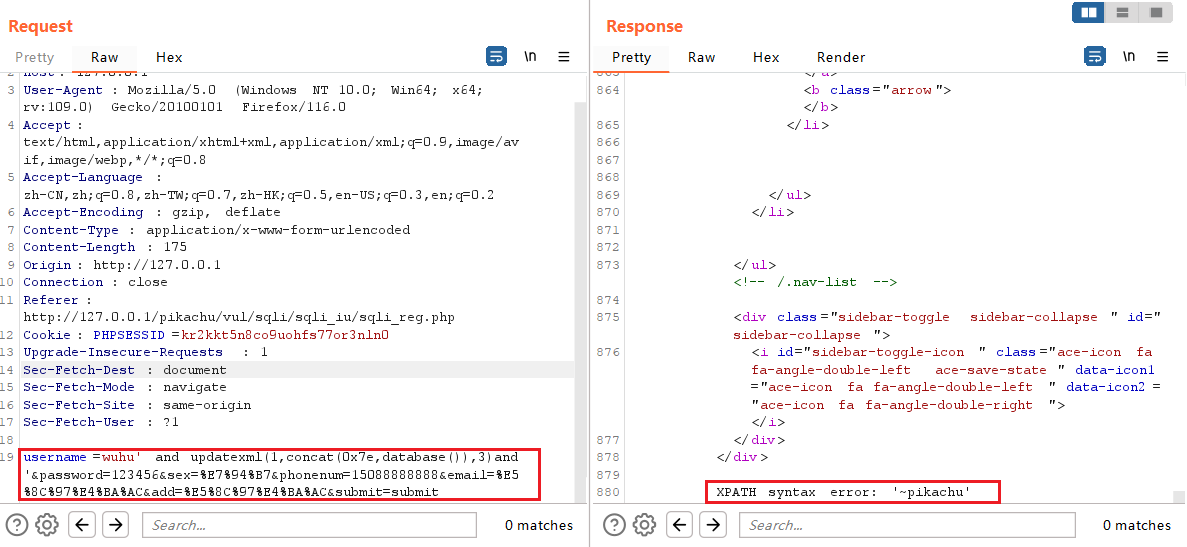Select combined tabbed layout view

coord(1156,12)
